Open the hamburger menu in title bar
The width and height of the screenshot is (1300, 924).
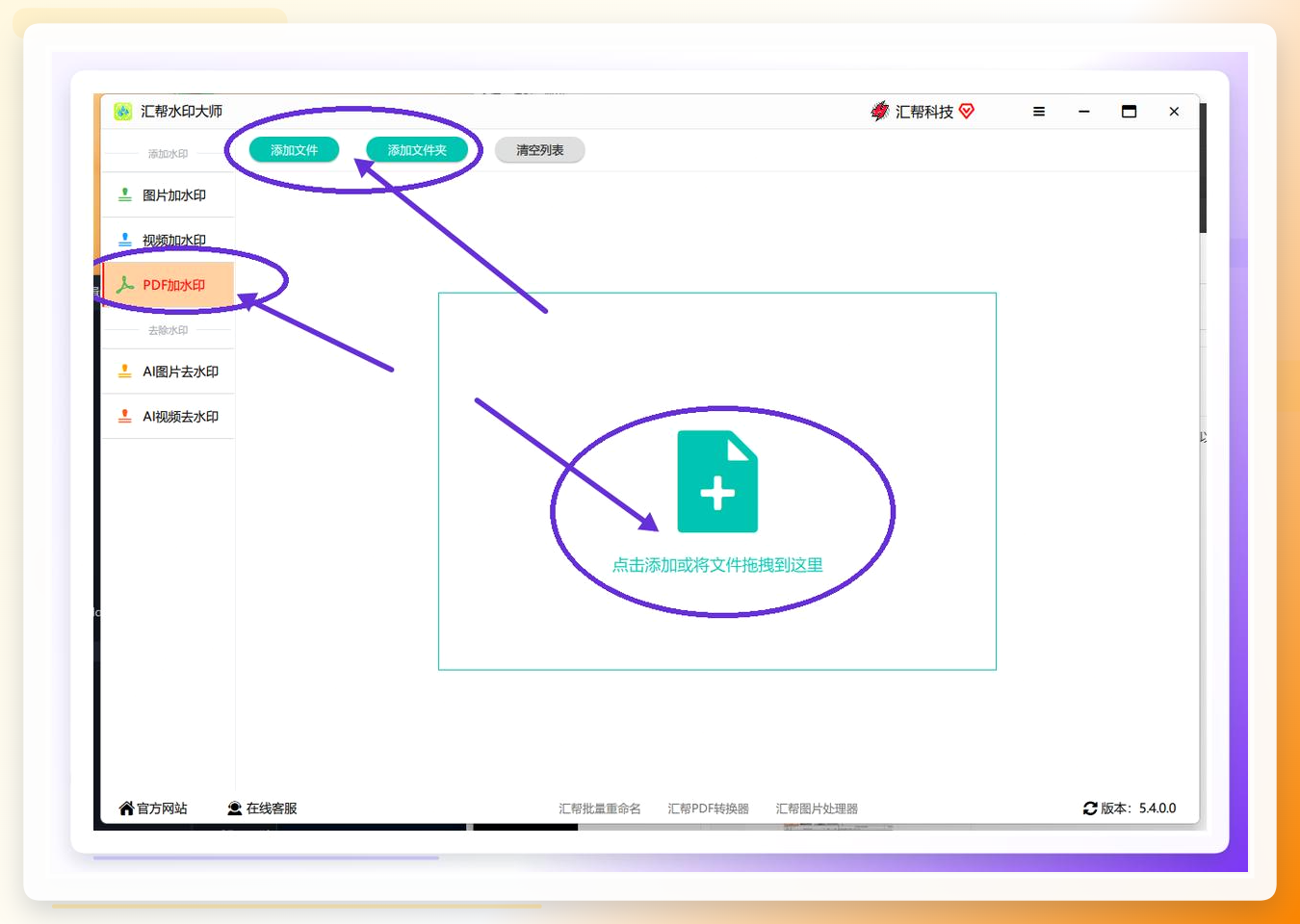[1039, 112]
